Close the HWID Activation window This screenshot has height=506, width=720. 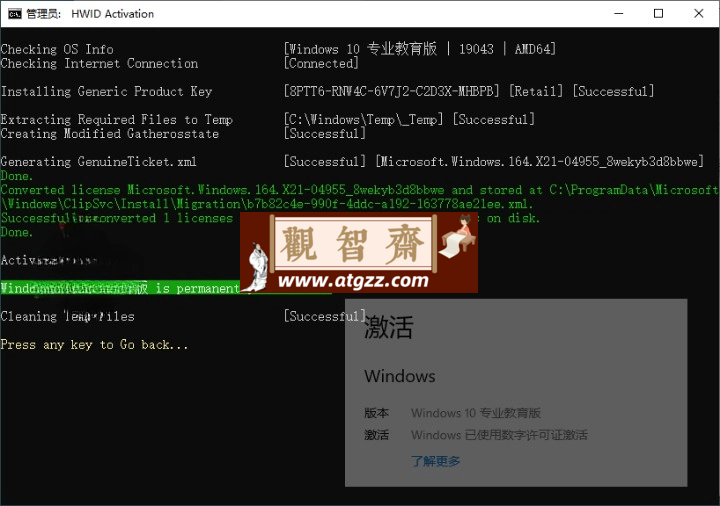click(698, 14)
